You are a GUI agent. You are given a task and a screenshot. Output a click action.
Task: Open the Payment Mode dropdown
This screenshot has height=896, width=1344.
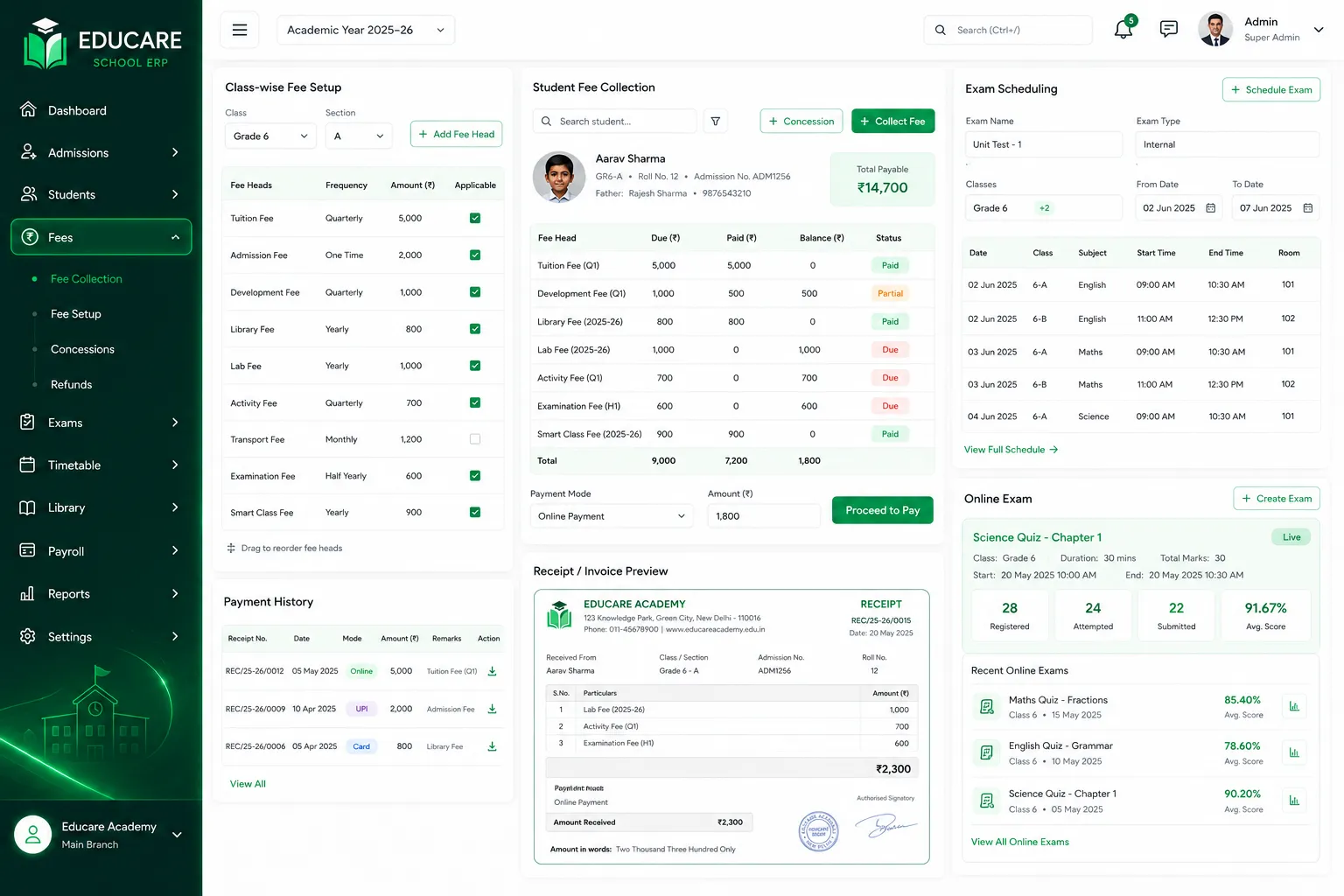(612, 516)
